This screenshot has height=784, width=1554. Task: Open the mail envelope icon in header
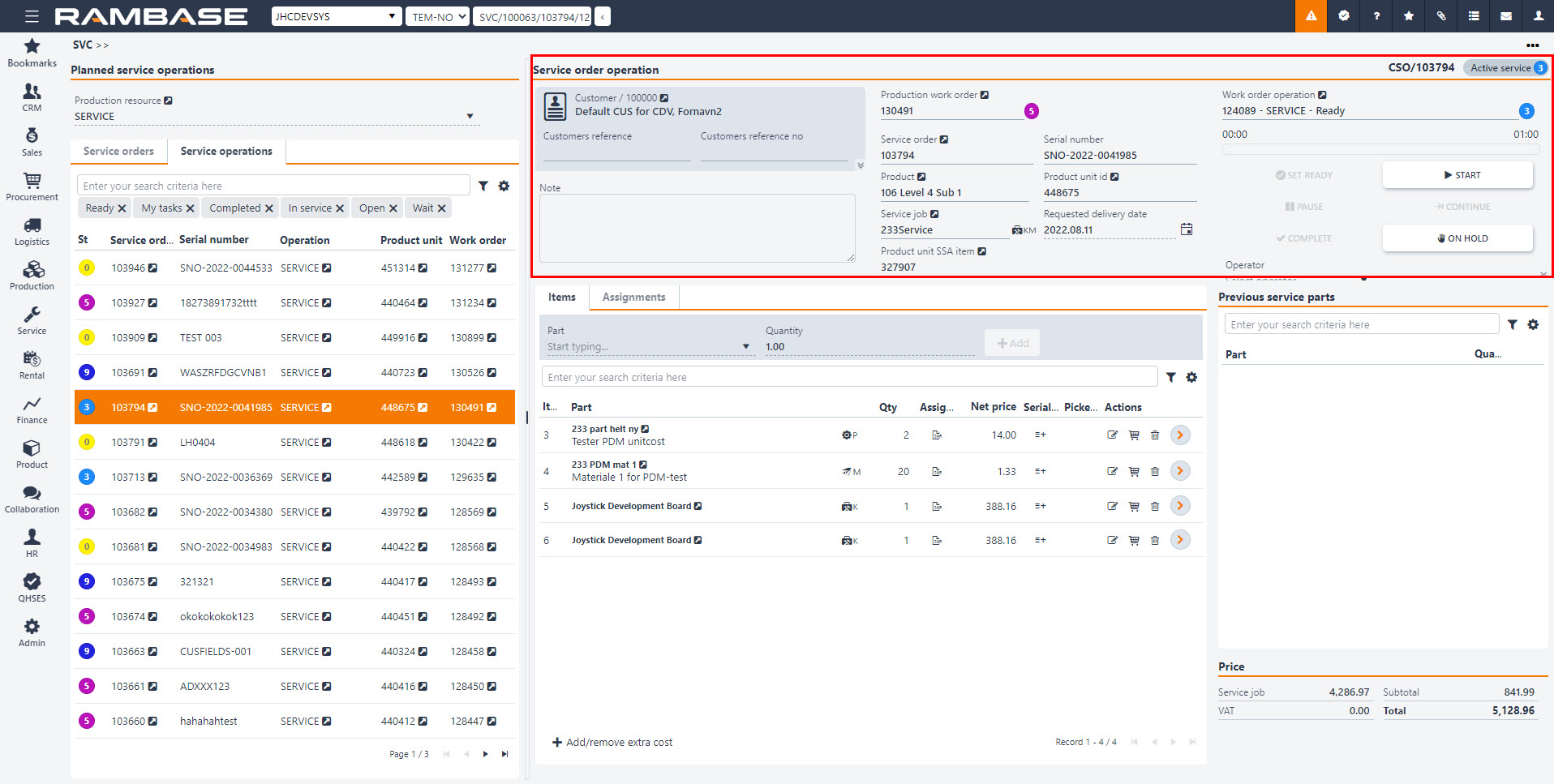tap(1505, 16)
